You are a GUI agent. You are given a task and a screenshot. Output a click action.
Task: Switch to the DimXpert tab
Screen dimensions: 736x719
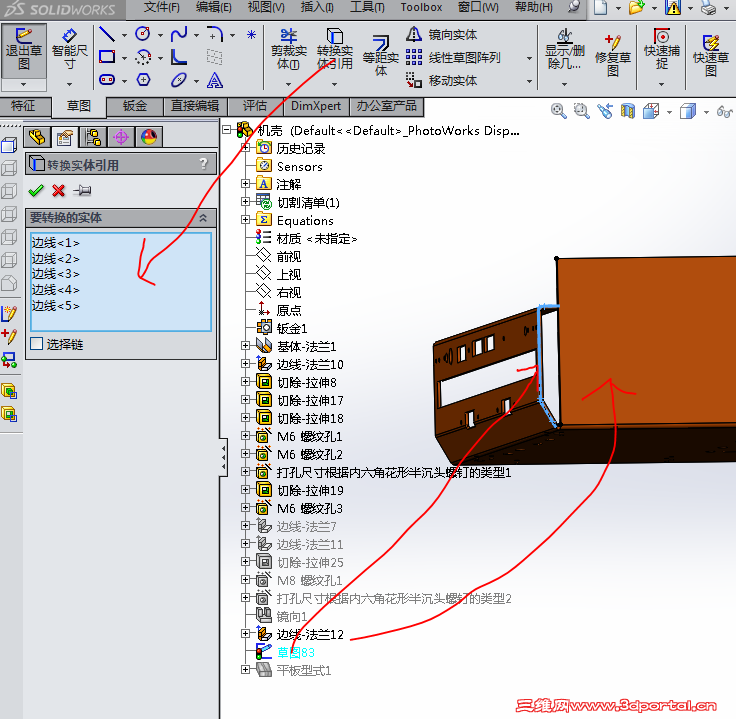316,107
